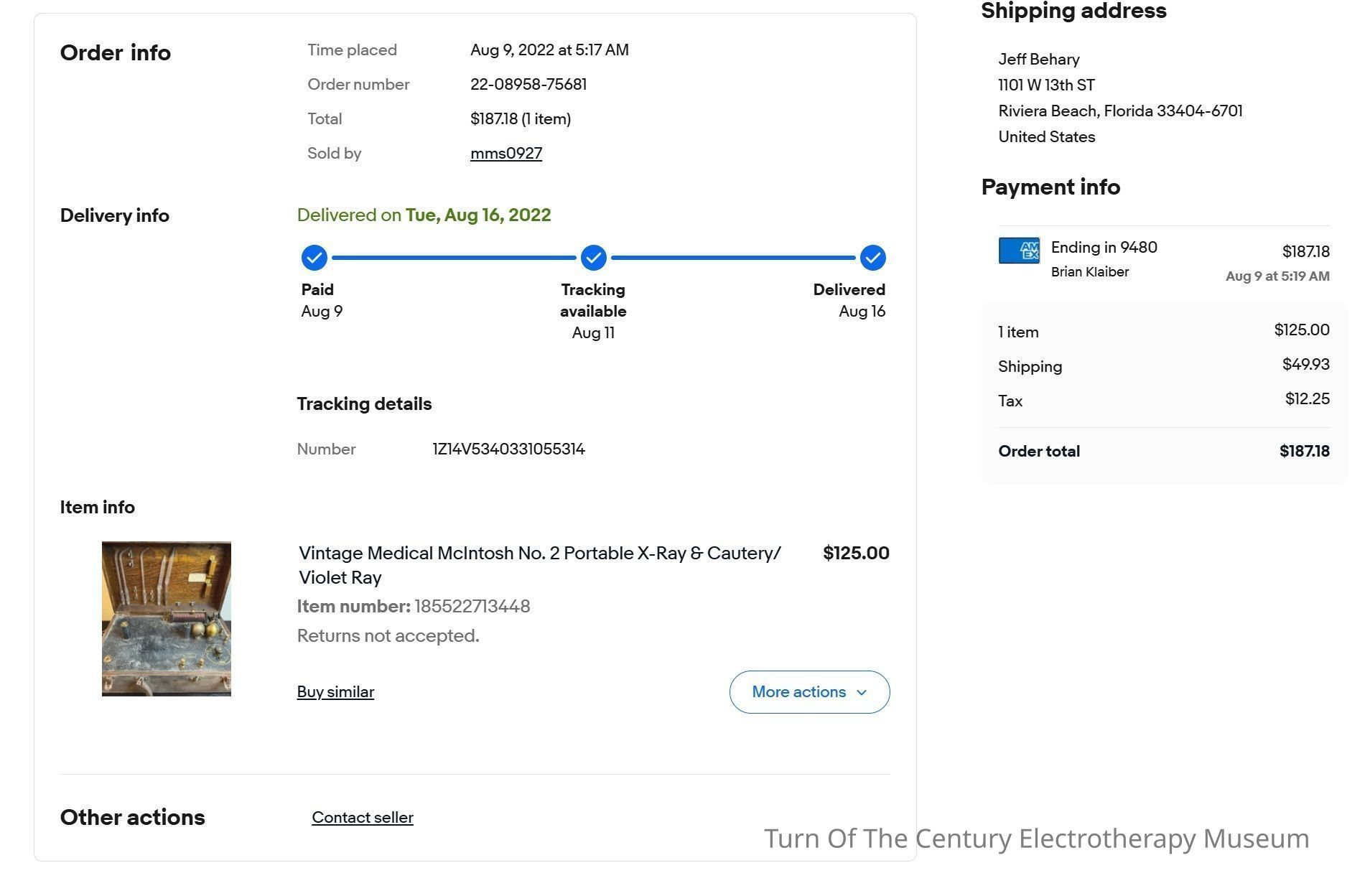Click the Tracking available checkmark icon

tap(593, 258)
